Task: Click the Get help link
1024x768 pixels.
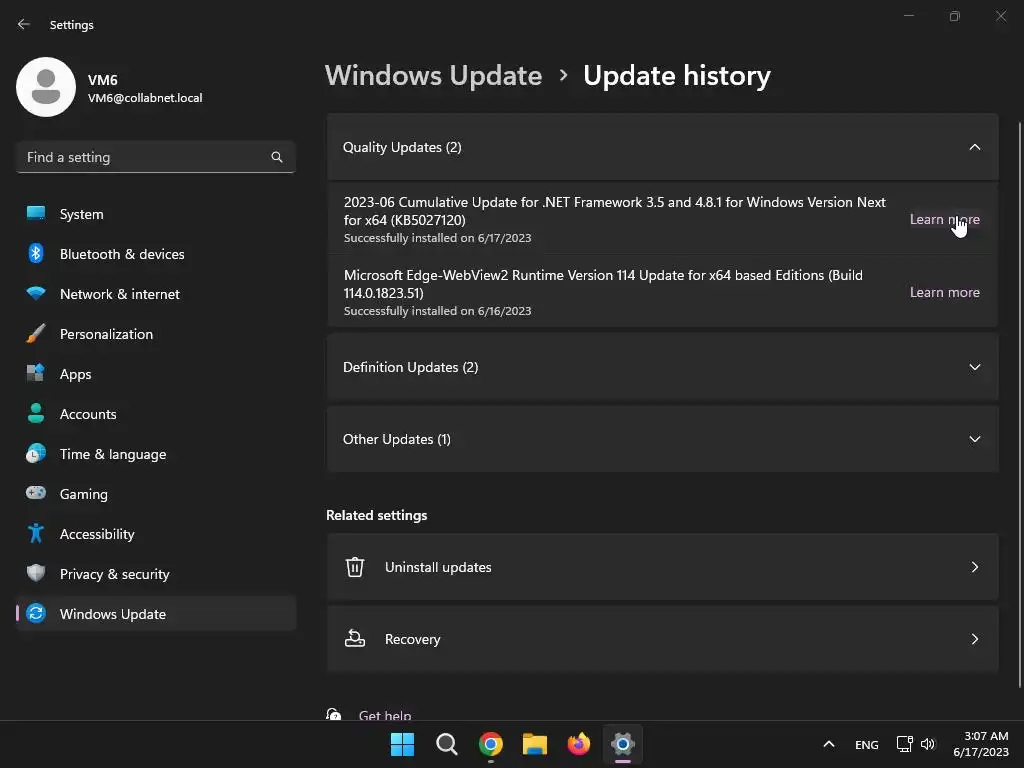Action: coord(385,715)
